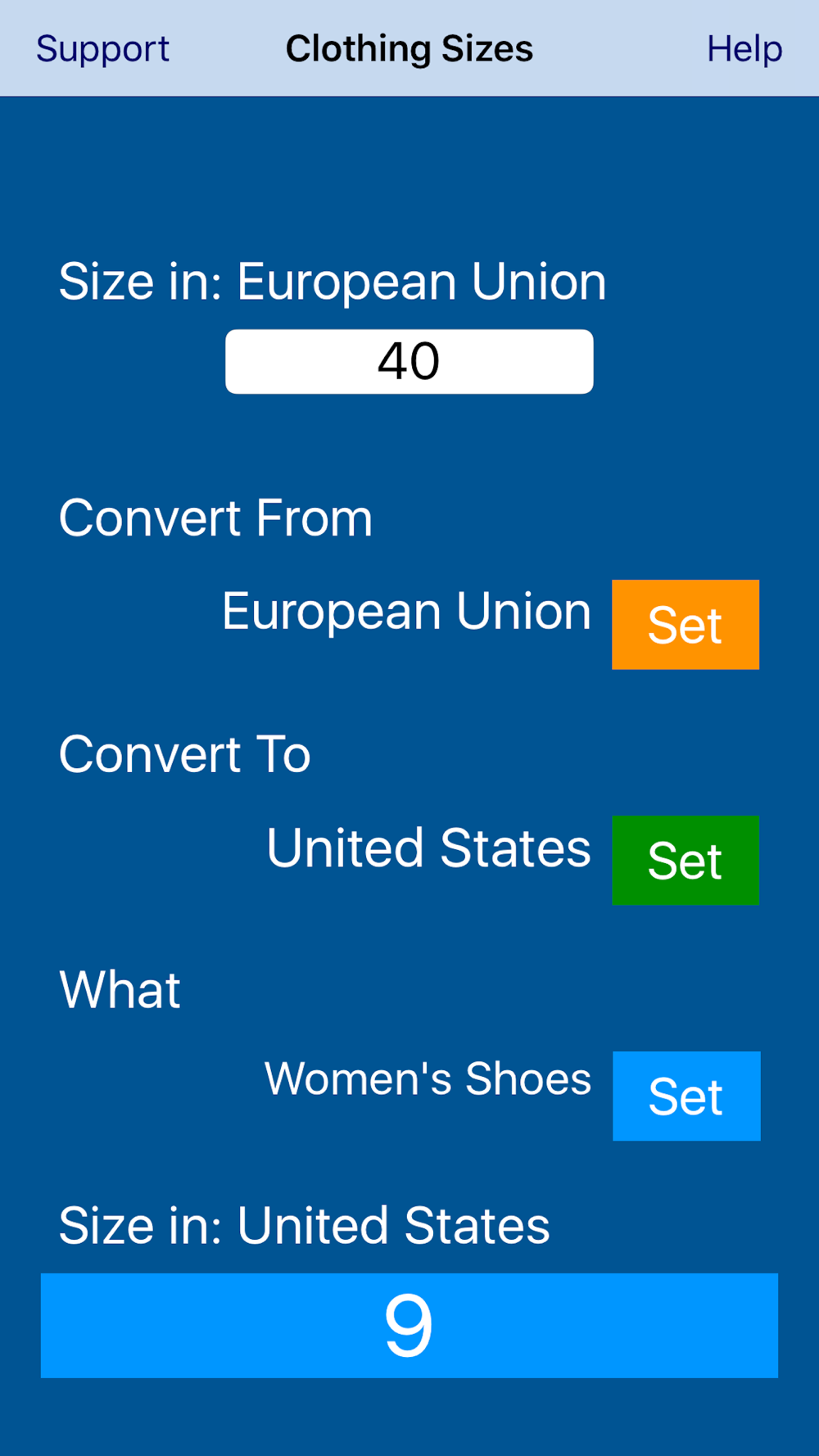Tap the 'Size in: United States' label
The height and width of the screenshot is (1456, 819).
pyautogui.click(x=305, y=1226)
